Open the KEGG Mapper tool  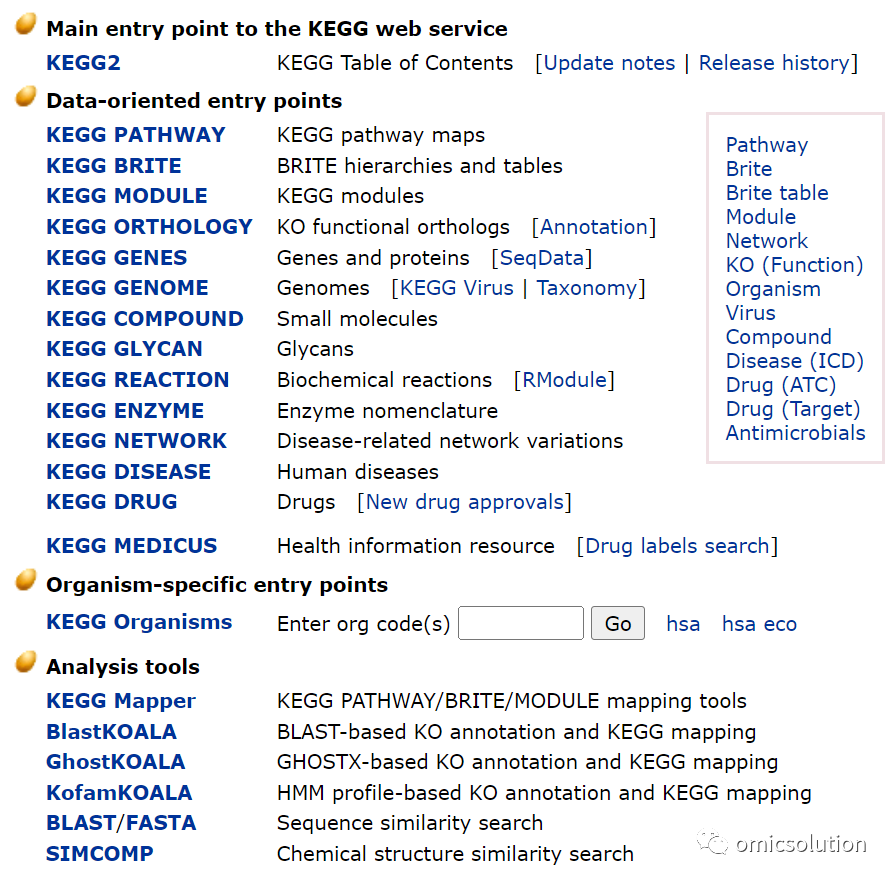point(121,701)
